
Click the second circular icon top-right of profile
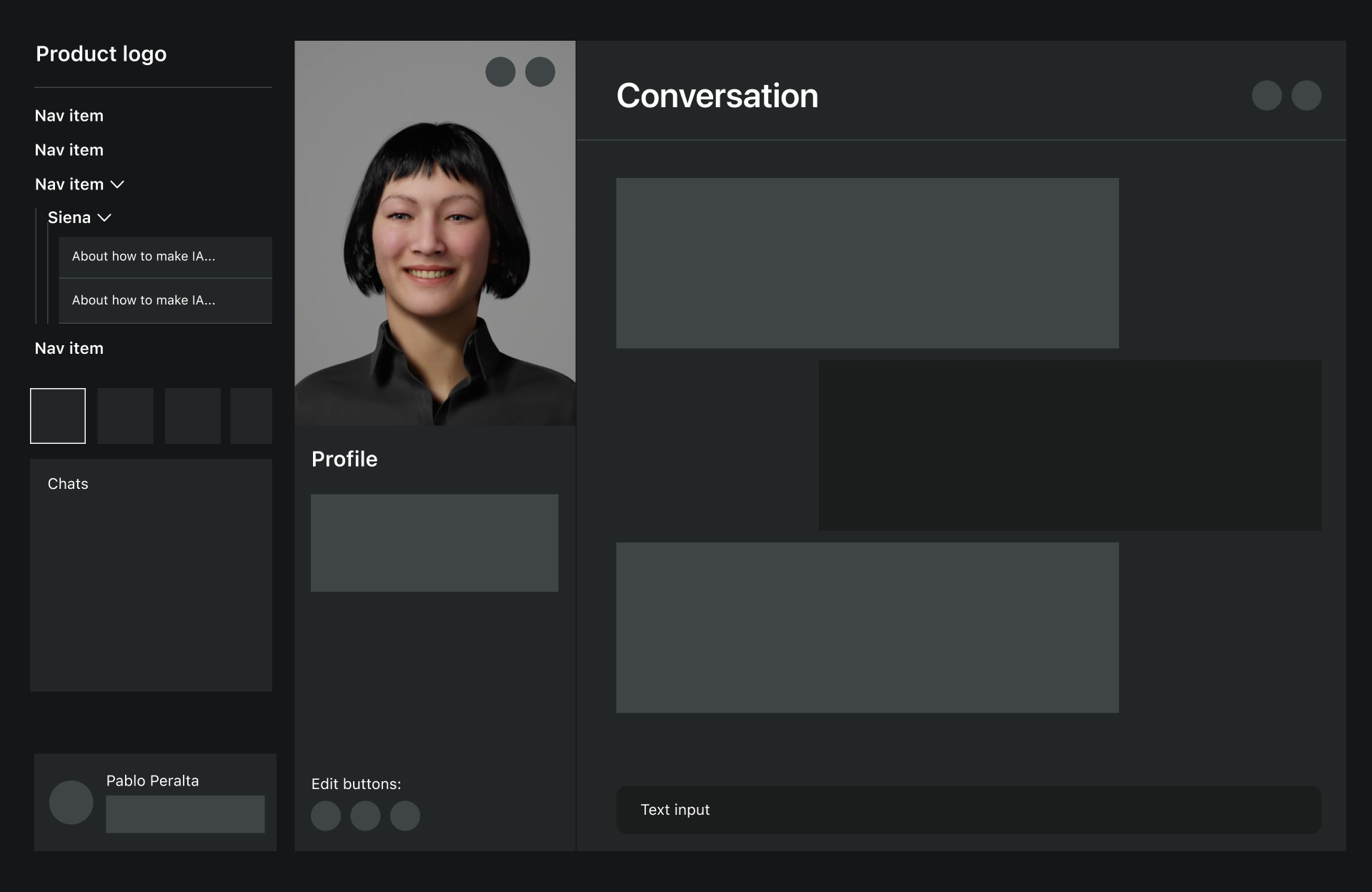pos(540,71)
